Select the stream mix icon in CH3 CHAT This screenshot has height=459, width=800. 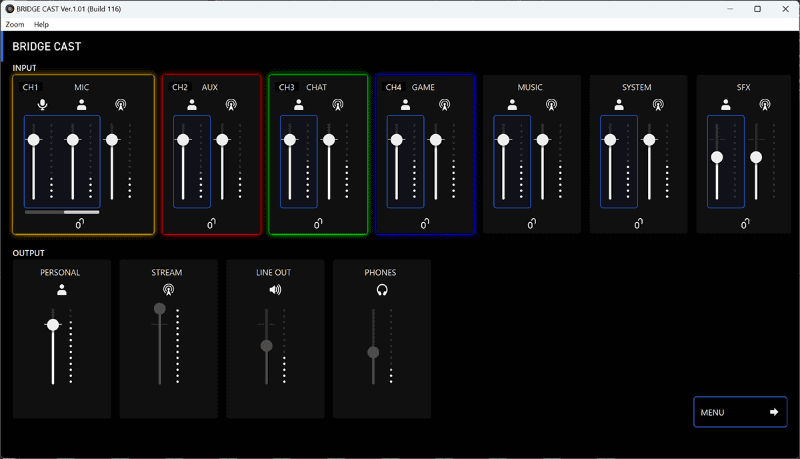(338, 105)
